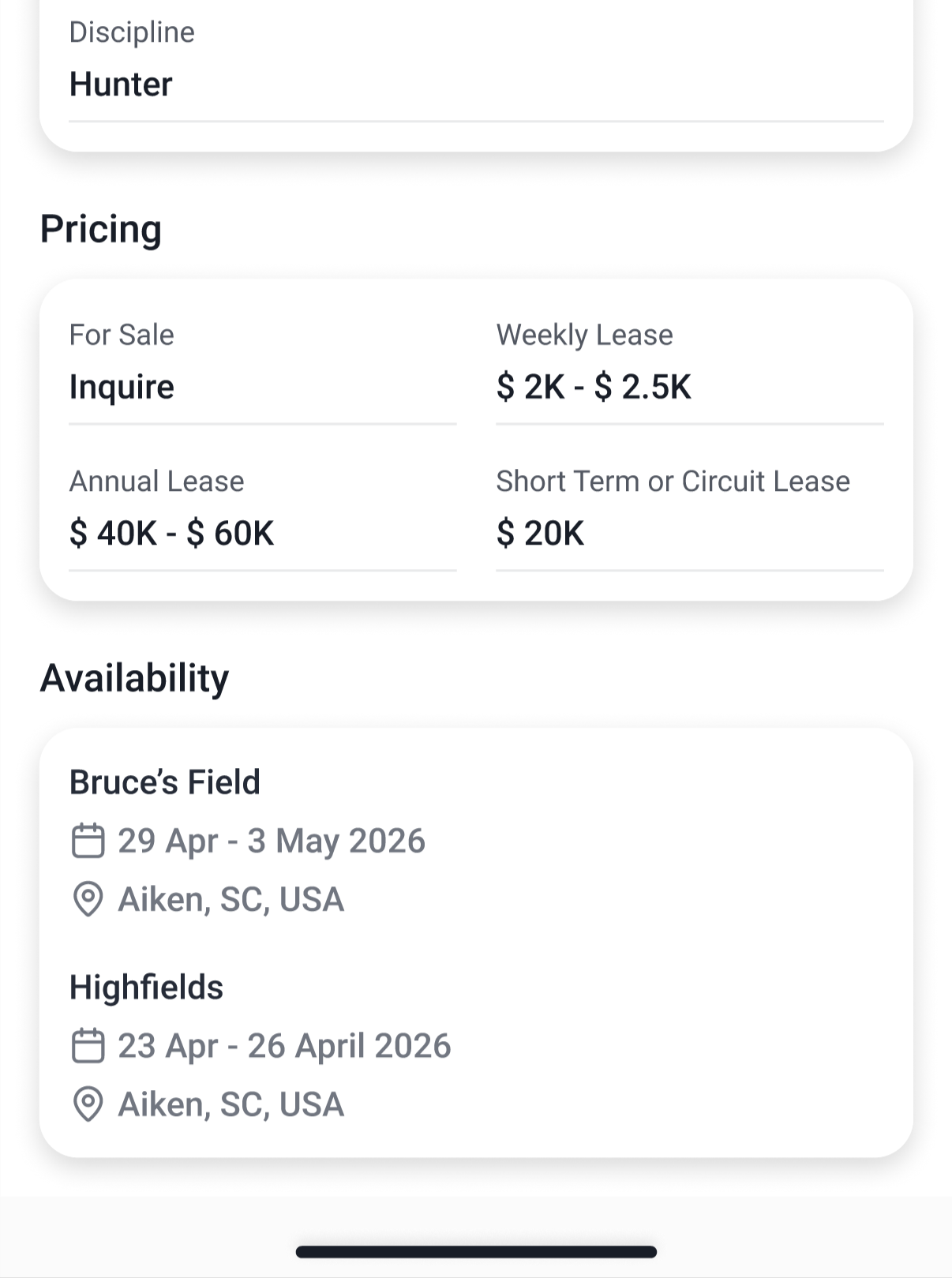
Task: Click the location pin under Bruce's Field
Action: [x=88, y=899]
